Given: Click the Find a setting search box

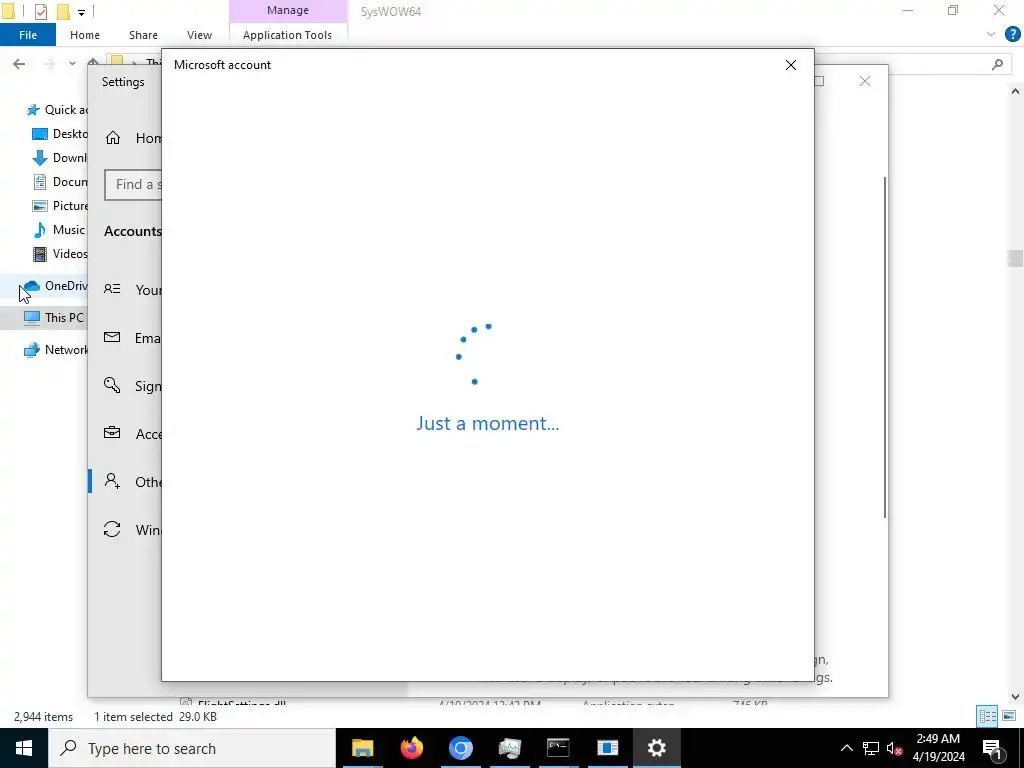Looking at the screenshot, I should (133, 185).
